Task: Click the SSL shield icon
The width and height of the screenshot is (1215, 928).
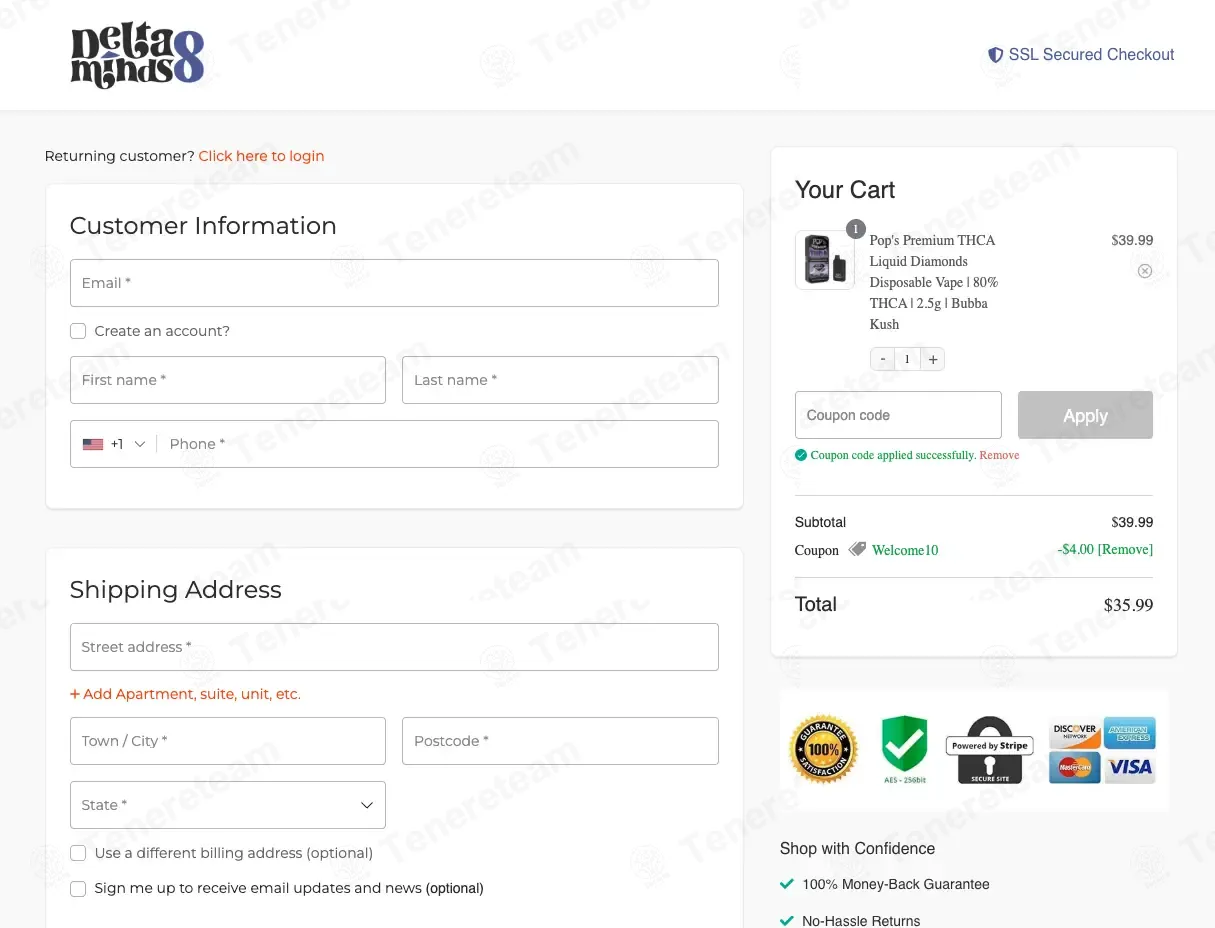Action: [995, 55]
